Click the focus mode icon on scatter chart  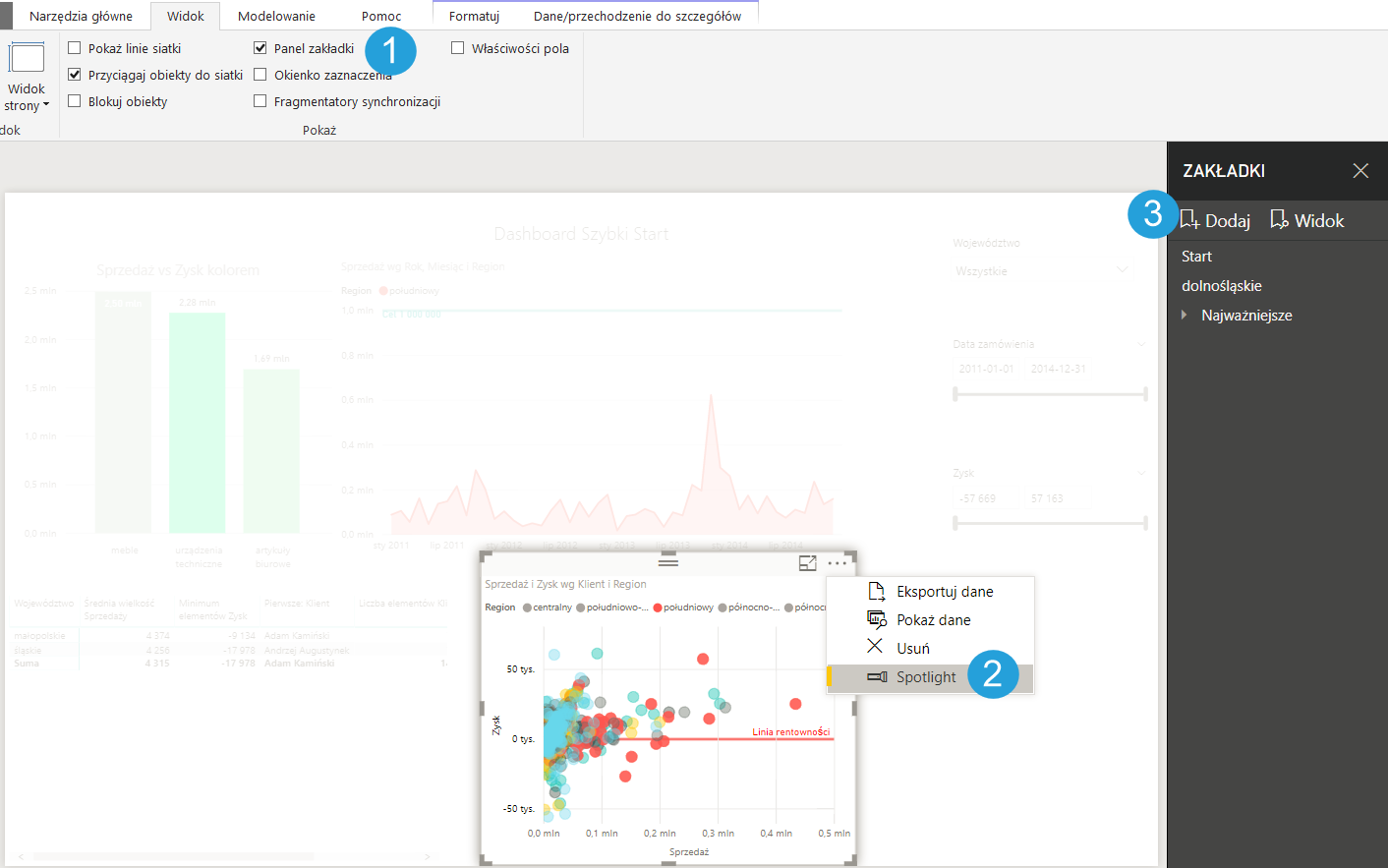pos(807,563)
